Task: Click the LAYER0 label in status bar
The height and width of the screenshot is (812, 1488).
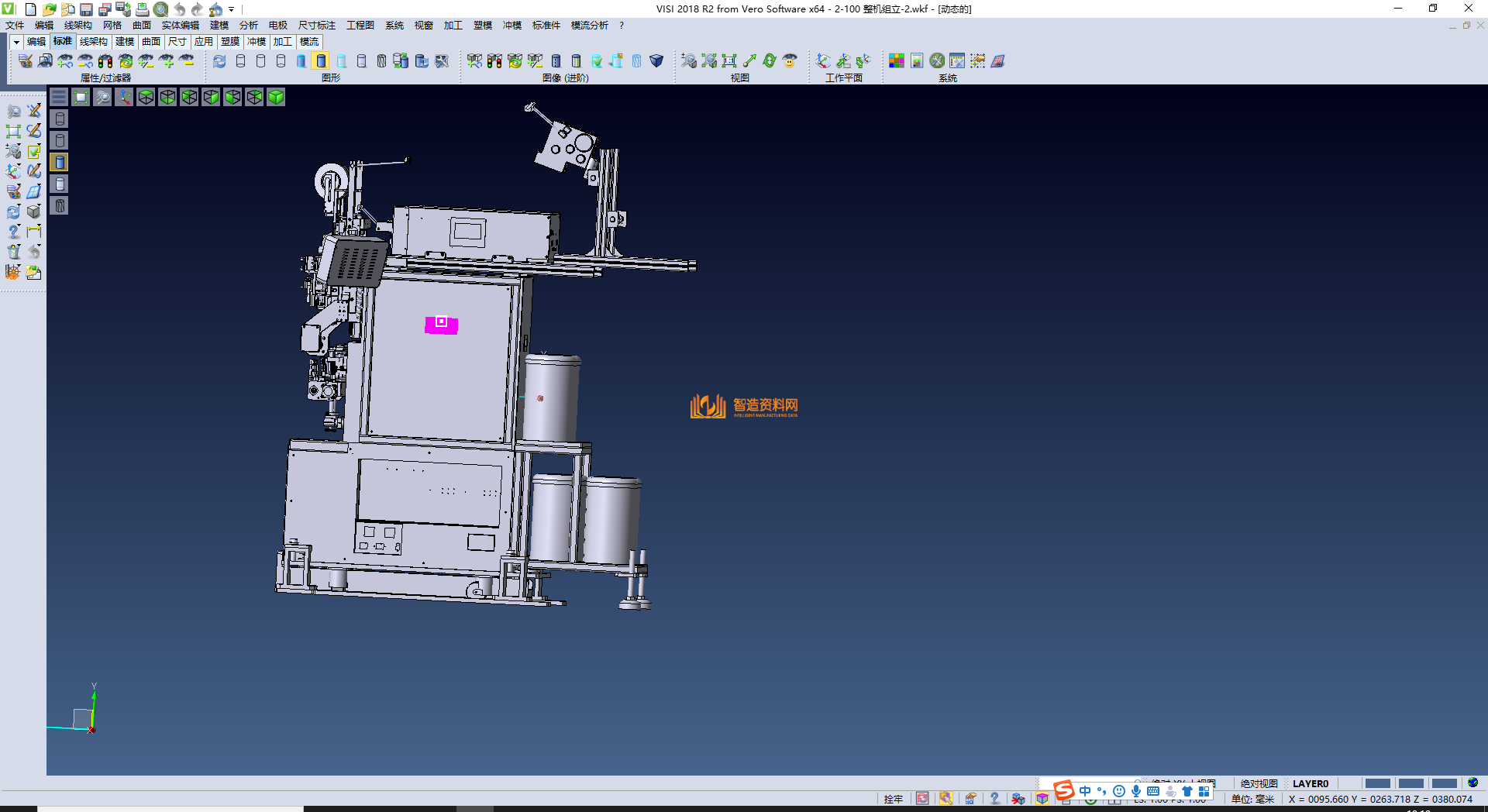Action: (x=1310, y=783)
